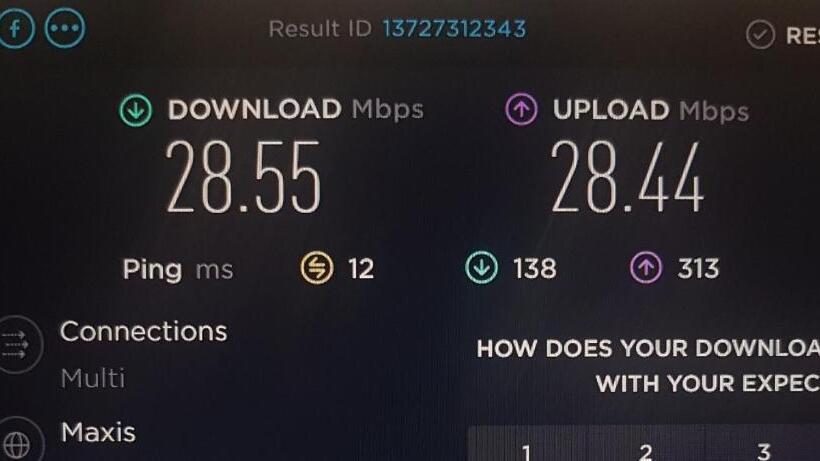Click the 28.44 upload speed value
820x461 pixels.
[x=627, y=177]
